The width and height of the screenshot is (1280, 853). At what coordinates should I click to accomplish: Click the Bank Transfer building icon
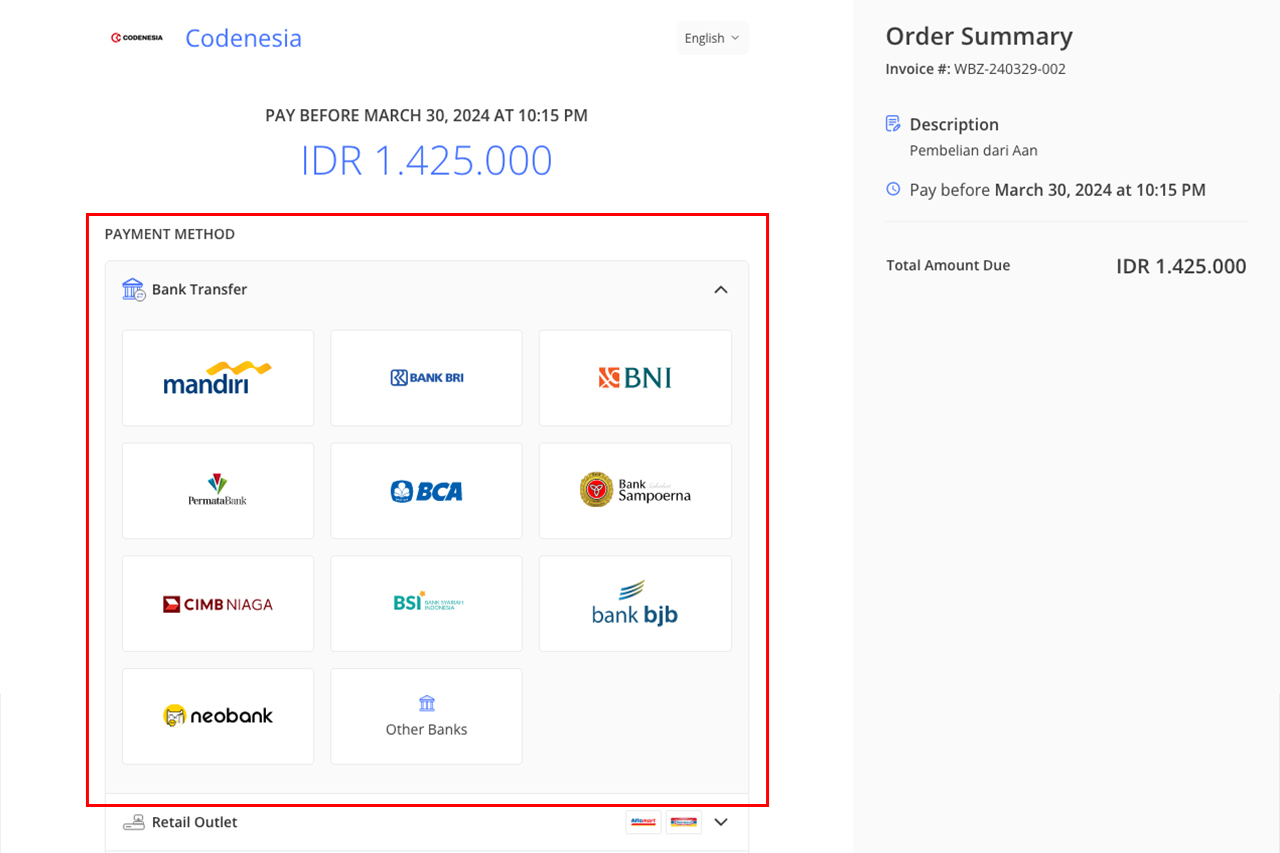point(133,289)
